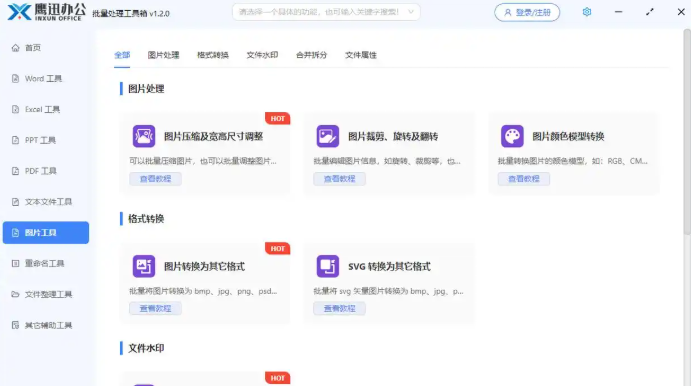Switch to the 图片处理 tab
Screen dimensions: 691x386
pyautogui.click(x=163, y=55)
